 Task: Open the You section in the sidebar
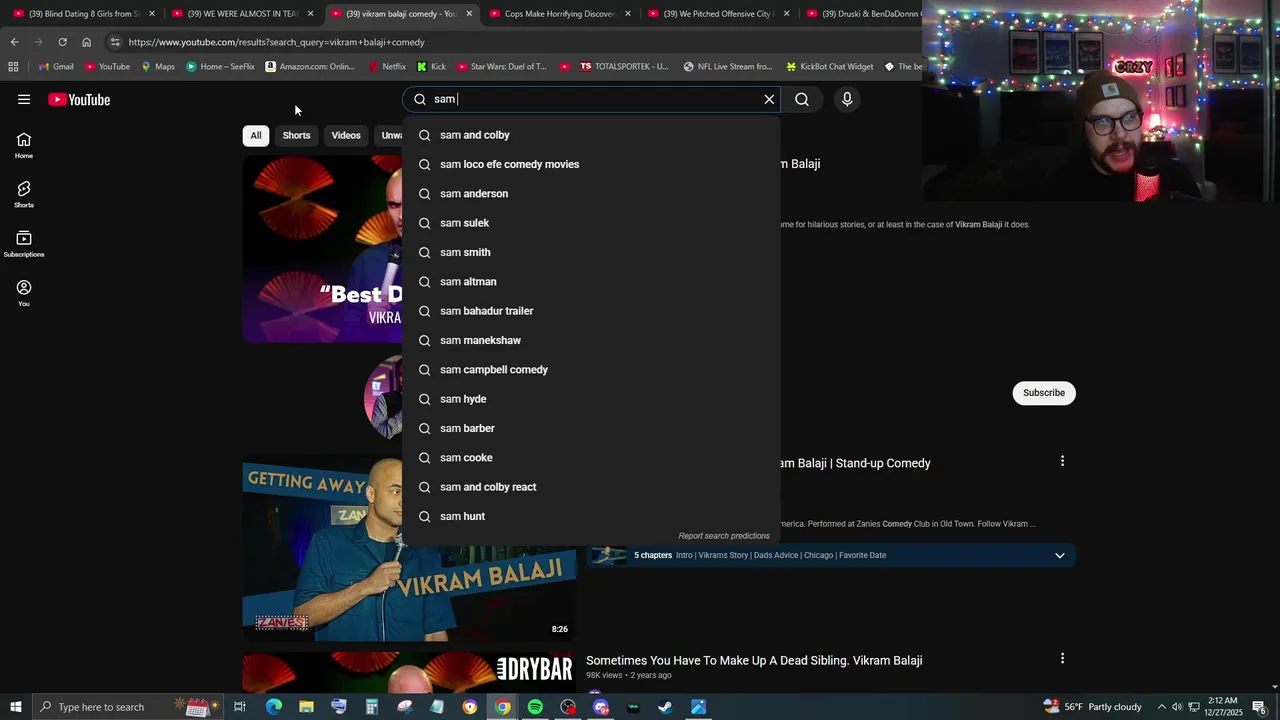(x=24, y=293)
